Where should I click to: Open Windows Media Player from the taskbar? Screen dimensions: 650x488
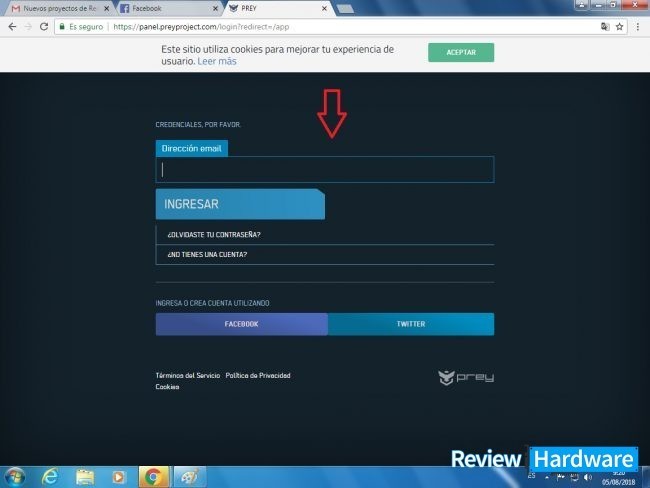119,477
